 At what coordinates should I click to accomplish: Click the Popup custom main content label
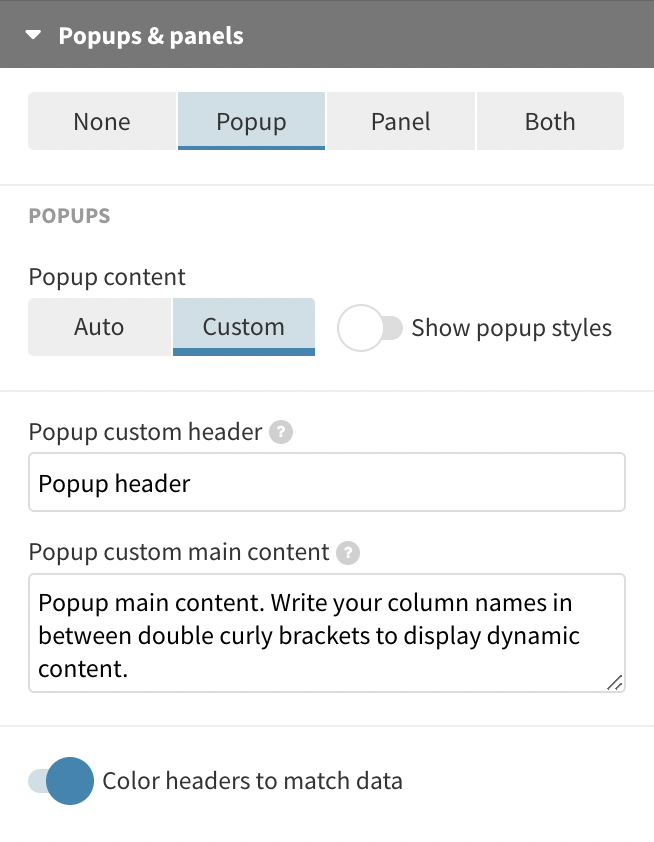tap(179, 552)
